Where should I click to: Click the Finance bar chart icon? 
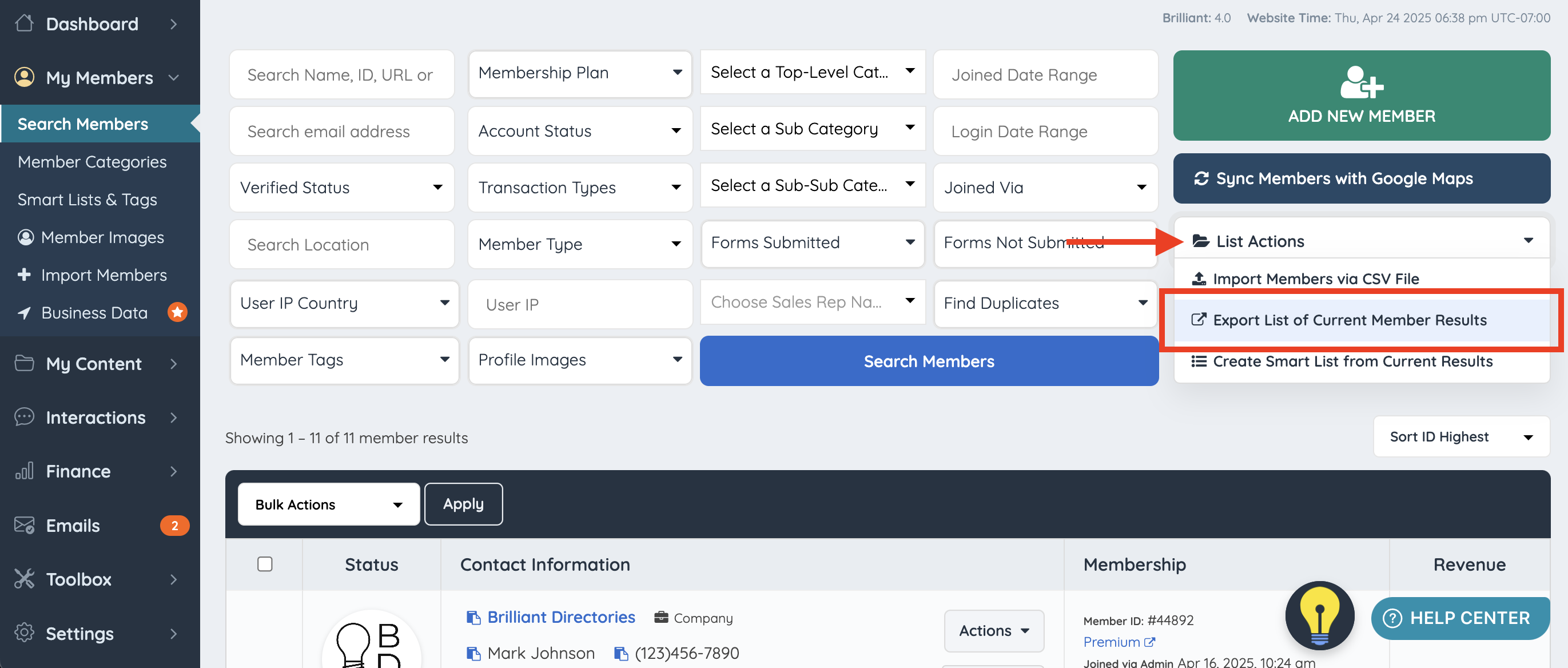click(25, 471)
